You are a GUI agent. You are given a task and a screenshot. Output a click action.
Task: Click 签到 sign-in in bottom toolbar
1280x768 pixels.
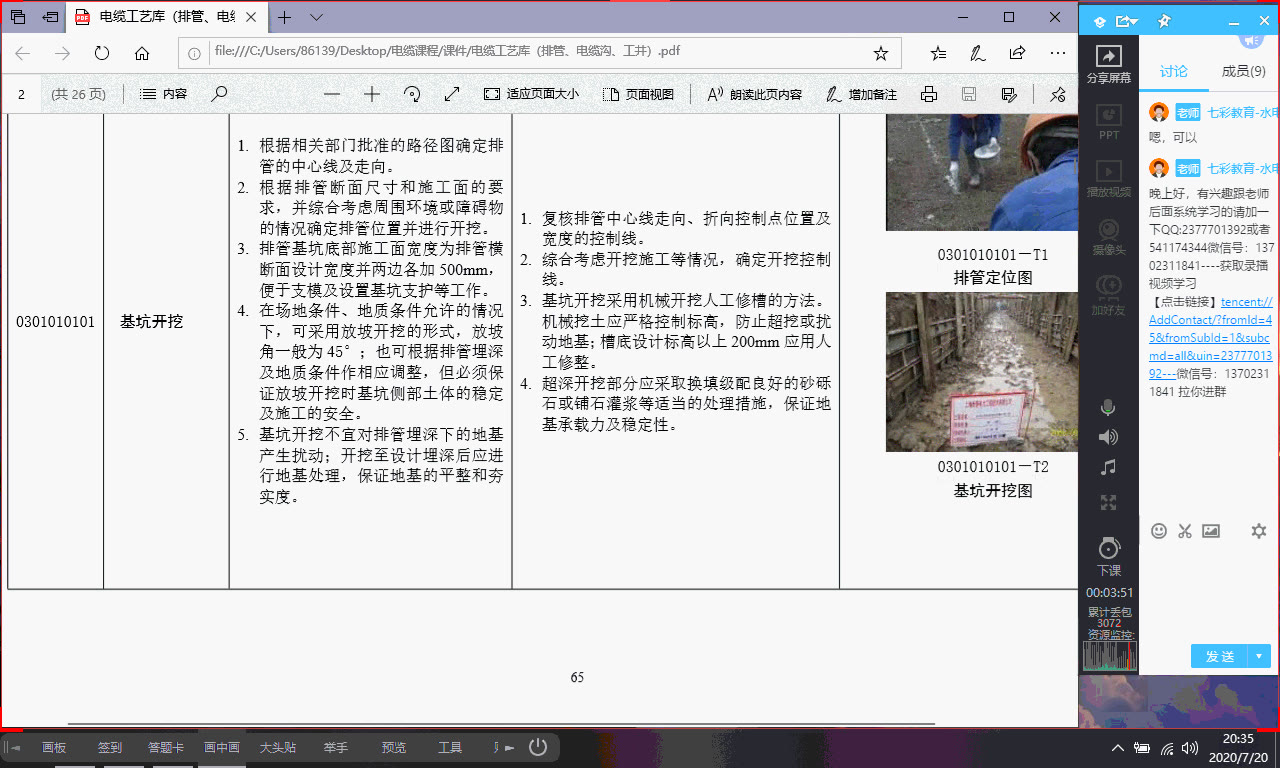tap(109, 748)
